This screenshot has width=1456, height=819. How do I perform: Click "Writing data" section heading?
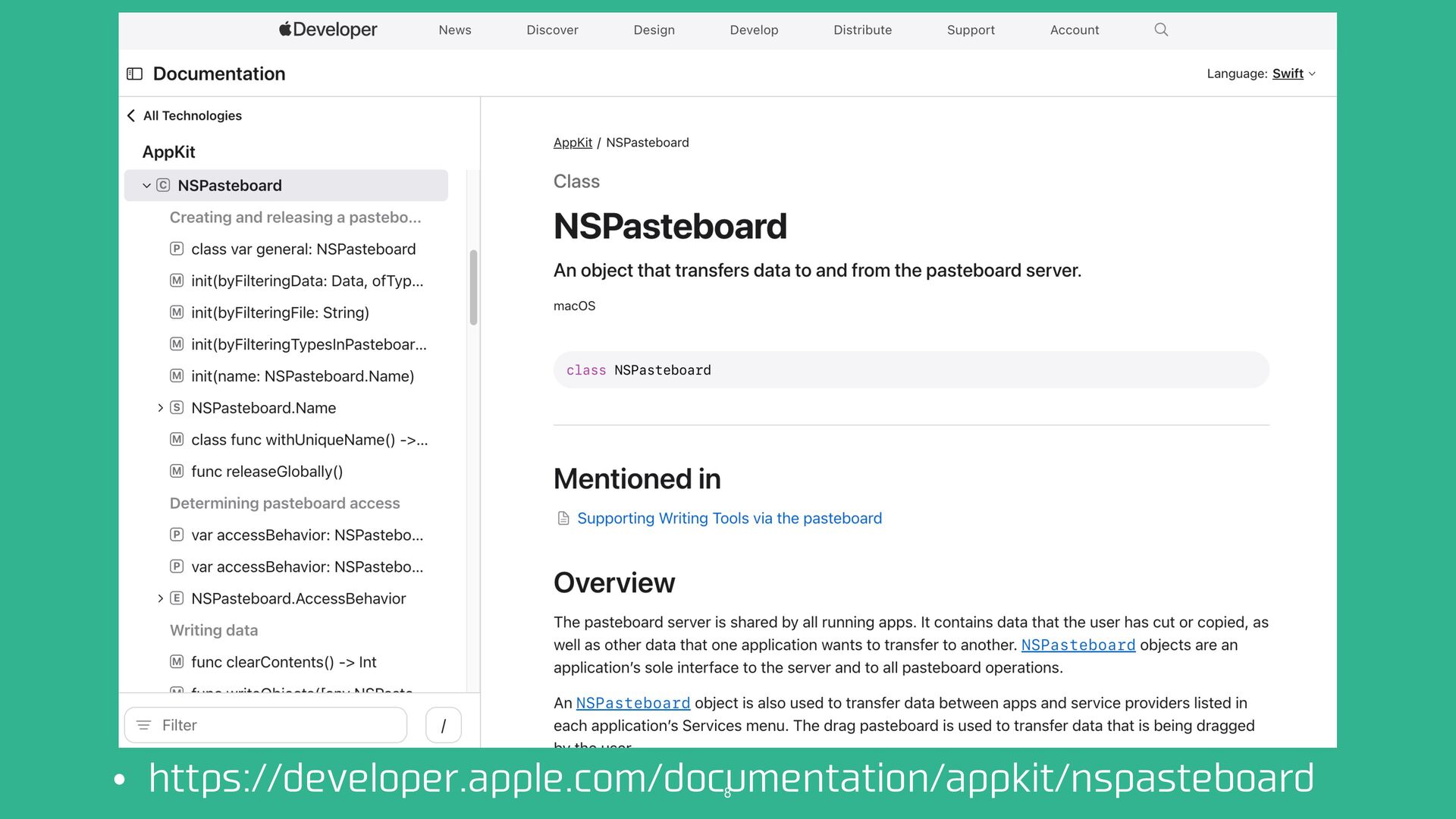[x=214, y=630]
